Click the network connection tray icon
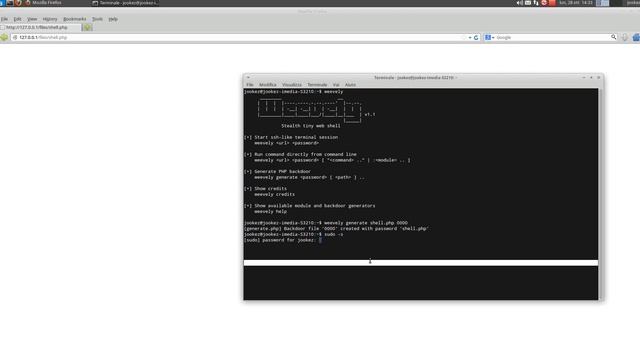The image size is (640, 360). coord(536,3)
